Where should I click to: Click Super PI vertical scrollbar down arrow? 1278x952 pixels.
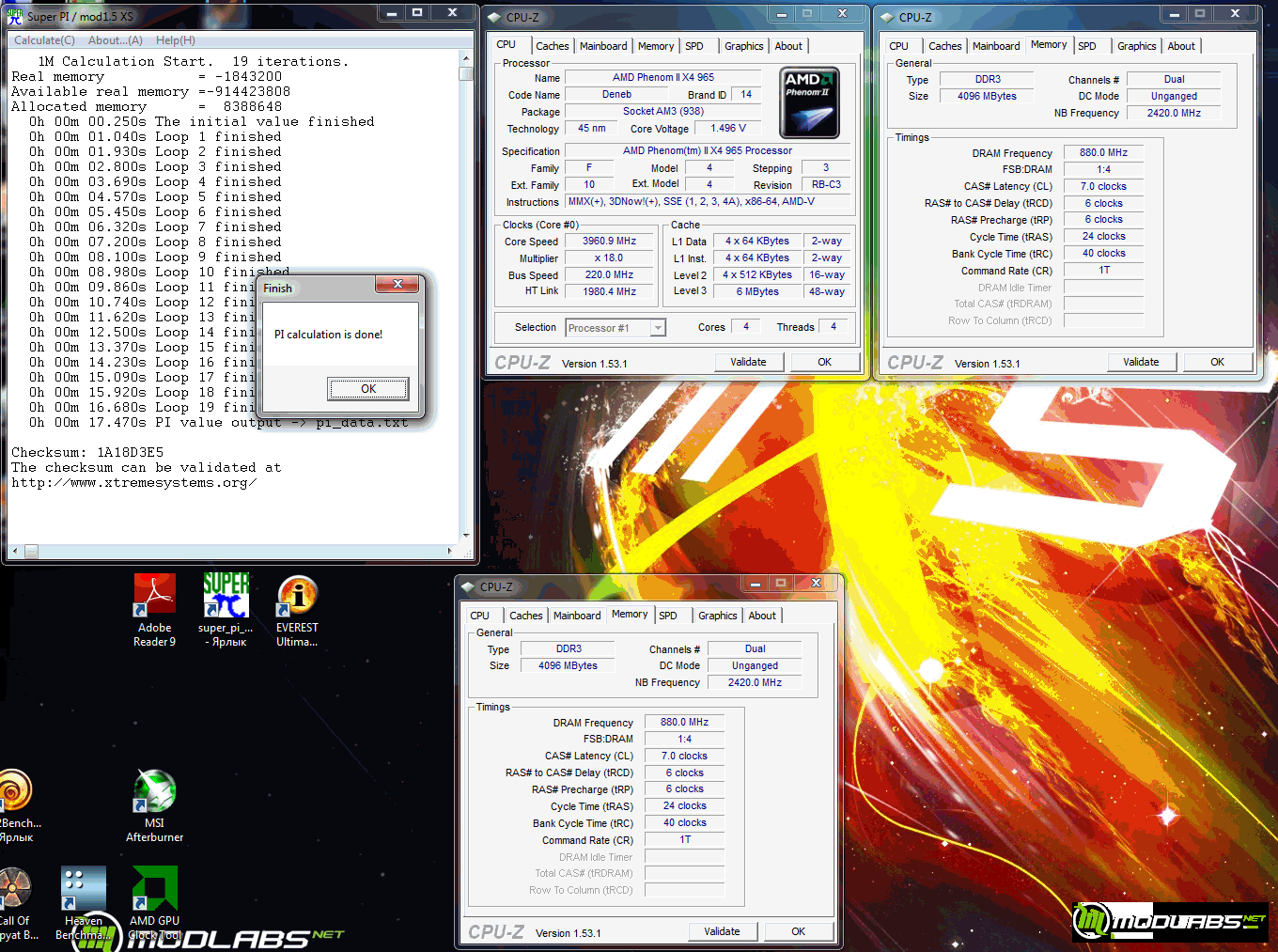pos(465,536)
